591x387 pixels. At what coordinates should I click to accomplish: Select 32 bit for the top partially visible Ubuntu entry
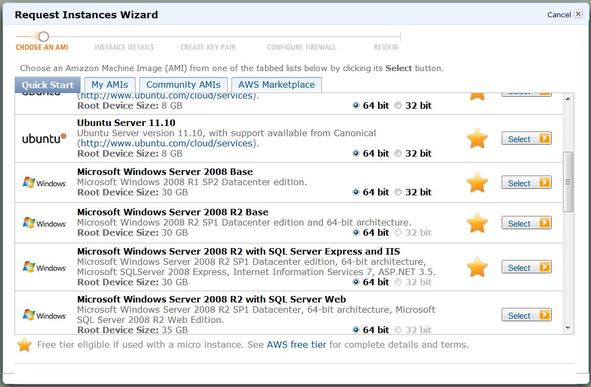click(x=398, y=106)
